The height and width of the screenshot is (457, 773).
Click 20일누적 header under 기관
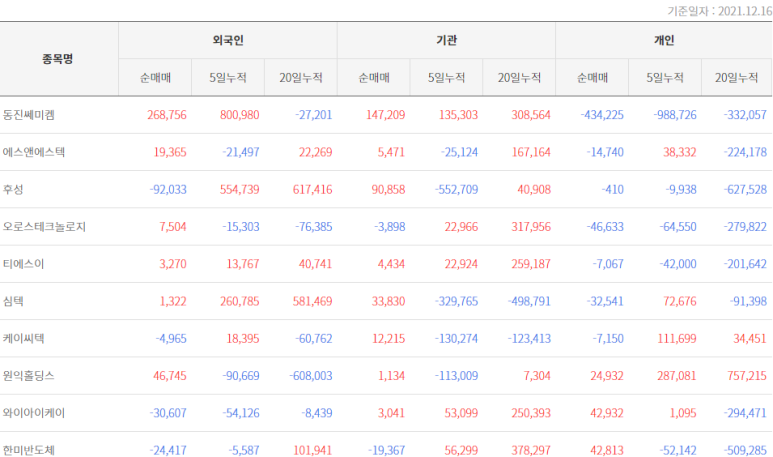519,77
